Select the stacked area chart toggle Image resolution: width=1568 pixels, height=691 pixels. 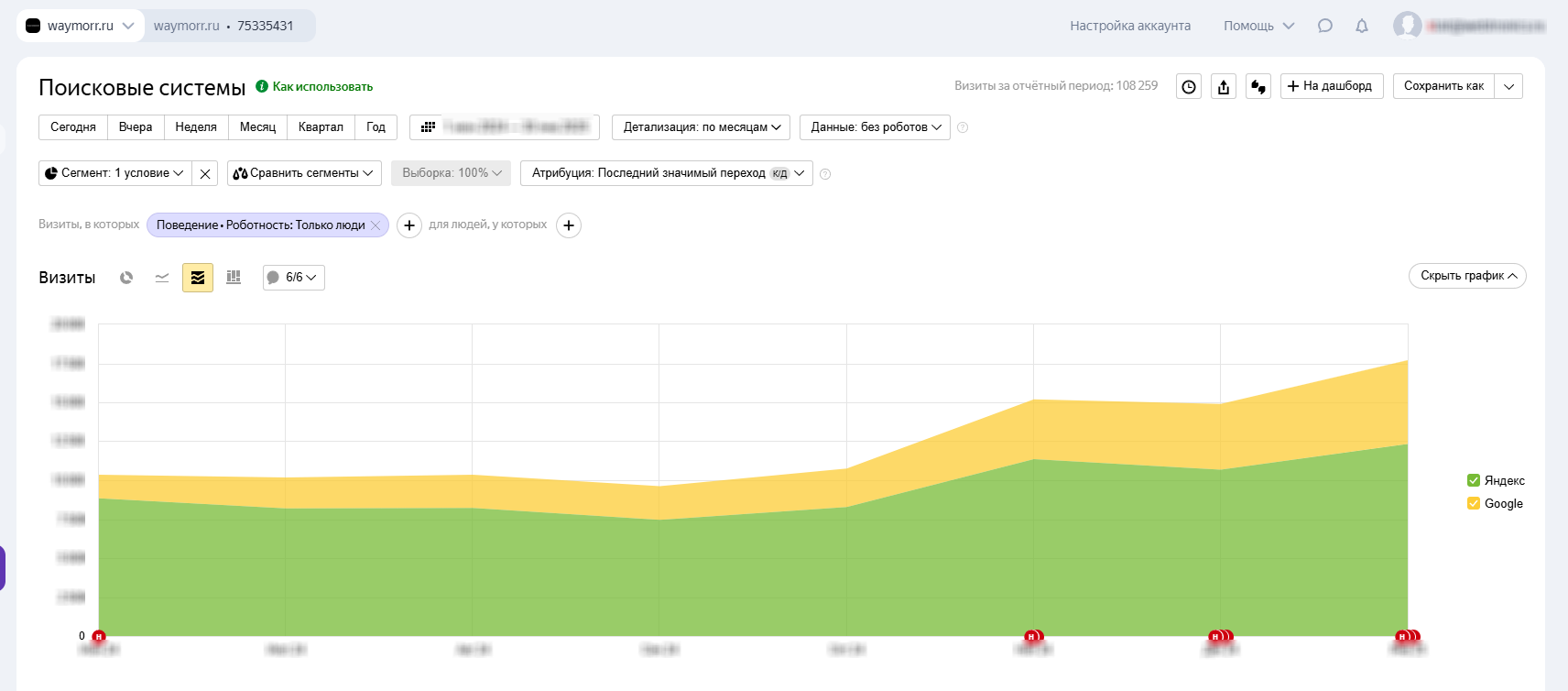tap(198, 278)
